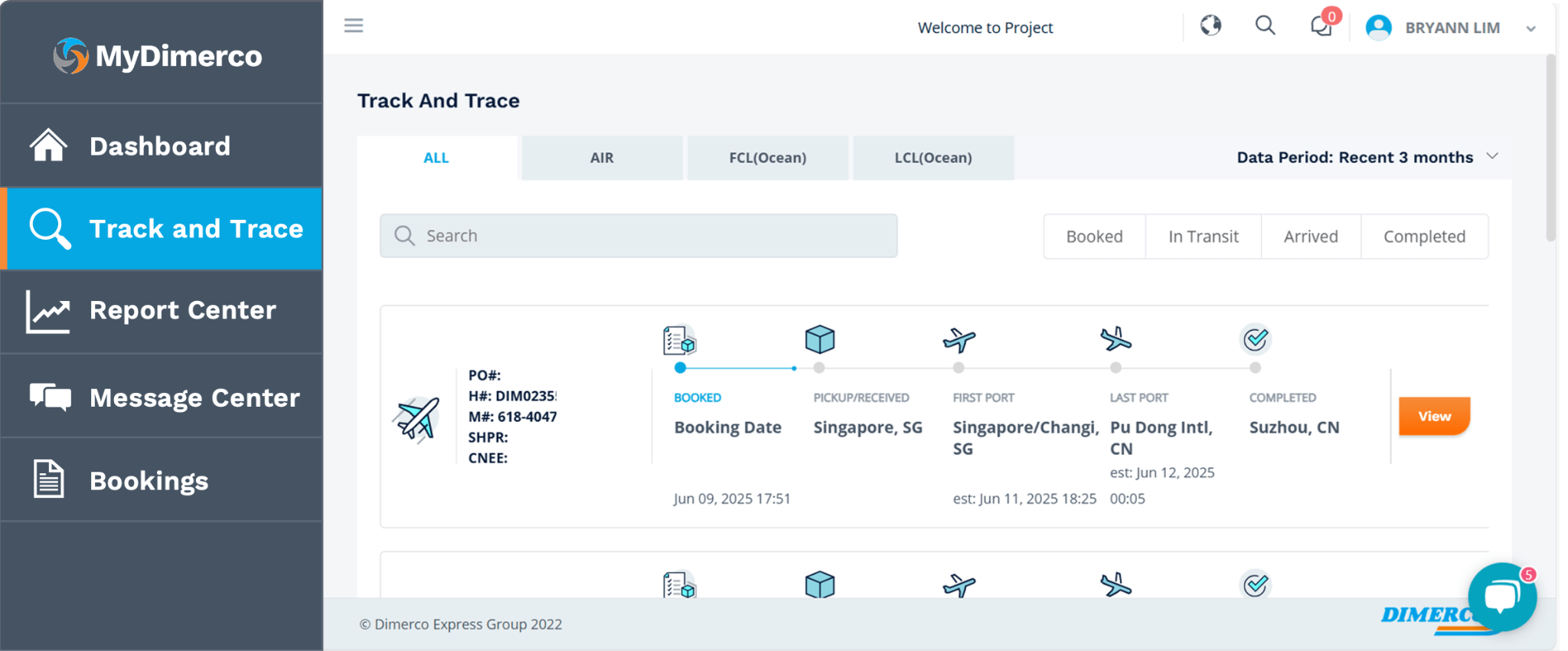Open Report Center in the sidebar
This screenshot has height=651, width=1568.
tap(162, 311)
